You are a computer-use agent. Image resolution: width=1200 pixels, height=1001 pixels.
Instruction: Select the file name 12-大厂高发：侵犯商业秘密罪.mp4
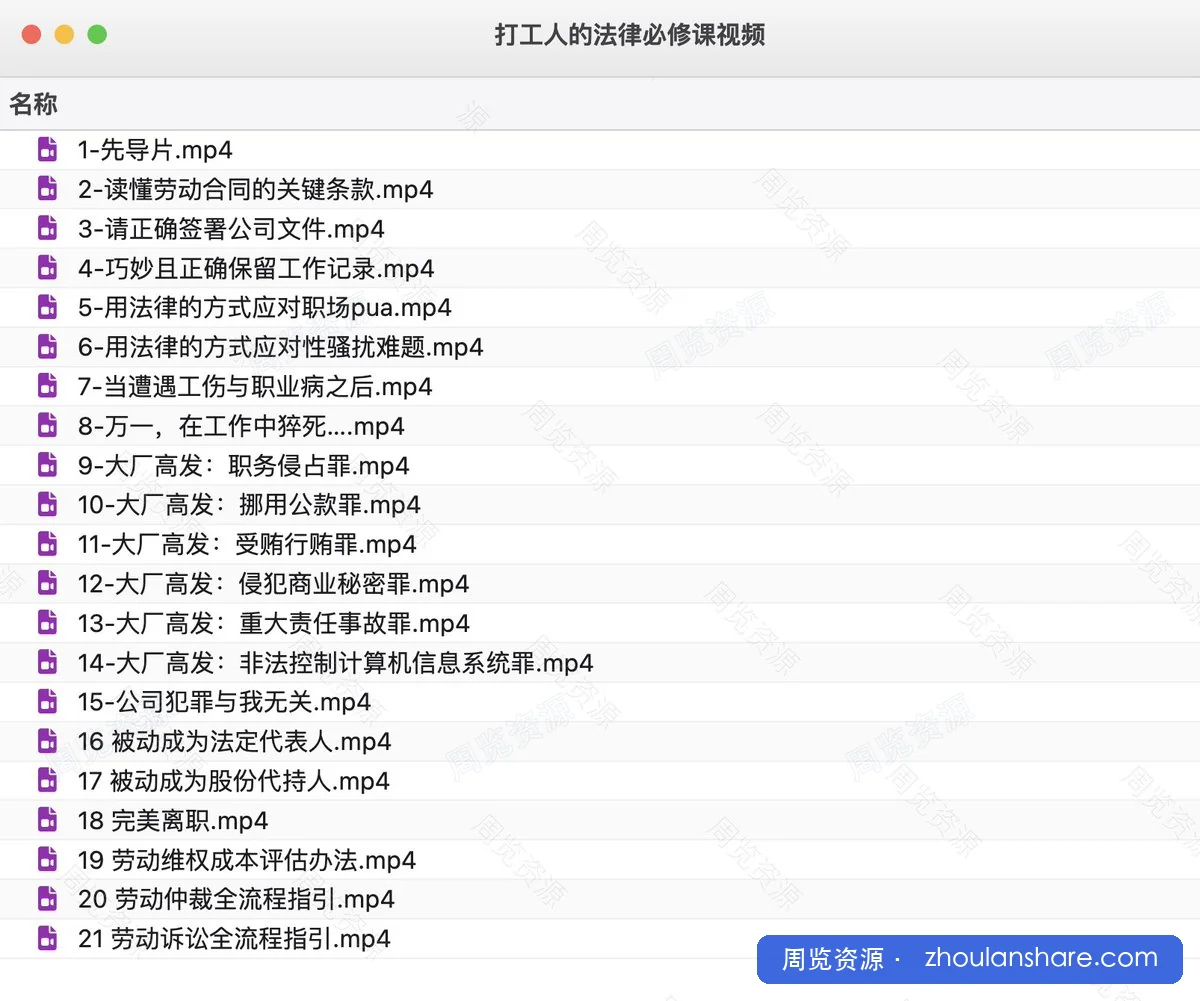point(274,584)
